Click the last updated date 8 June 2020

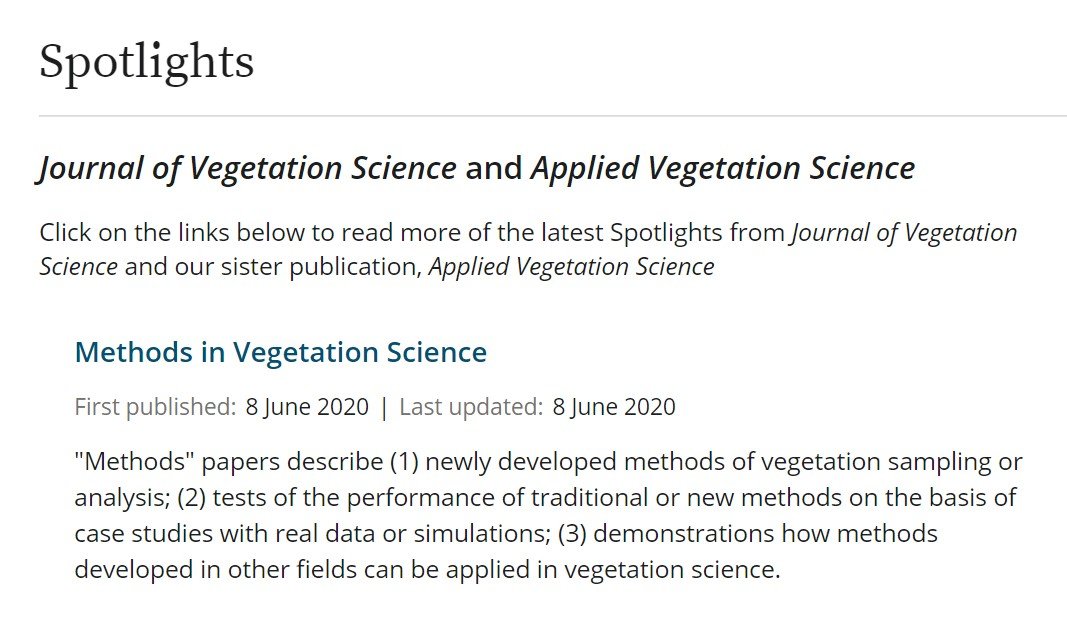(x=614, y=406)
